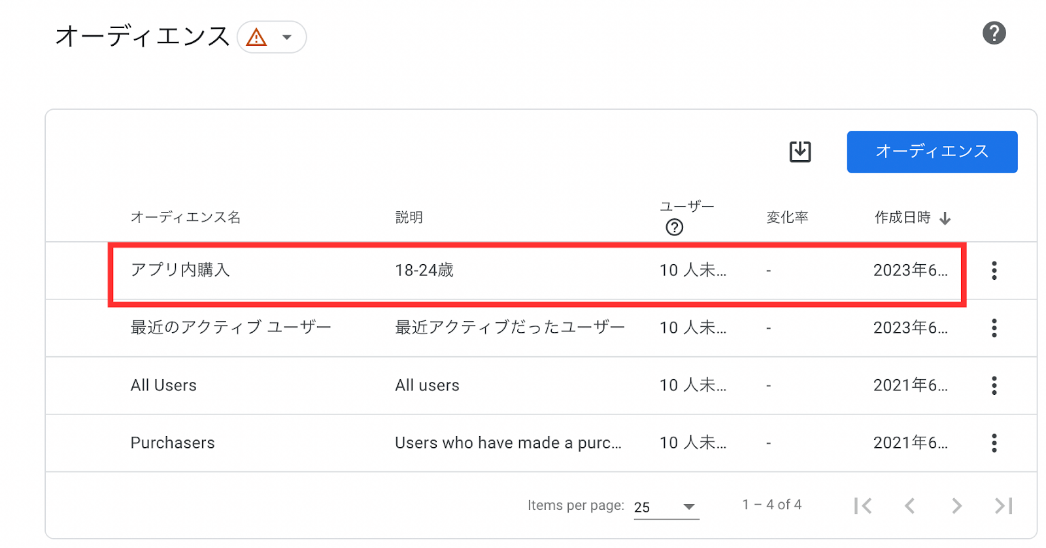This screenshot has height=548, width=1046.
Task: Open the アプリ内購入 audience
Action: click(180, 270)
